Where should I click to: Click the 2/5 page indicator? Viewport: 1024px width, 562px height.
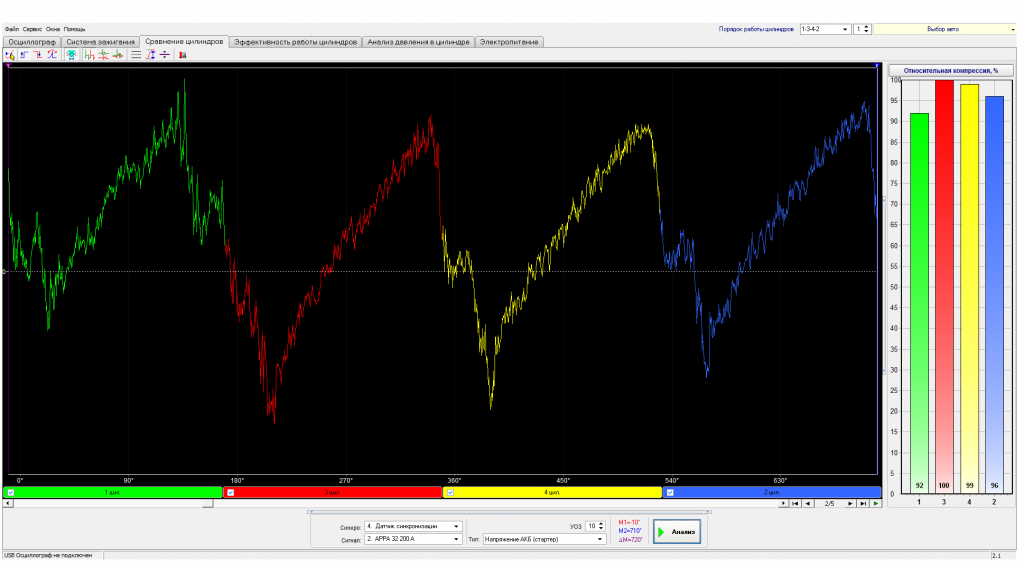(829, 503)
